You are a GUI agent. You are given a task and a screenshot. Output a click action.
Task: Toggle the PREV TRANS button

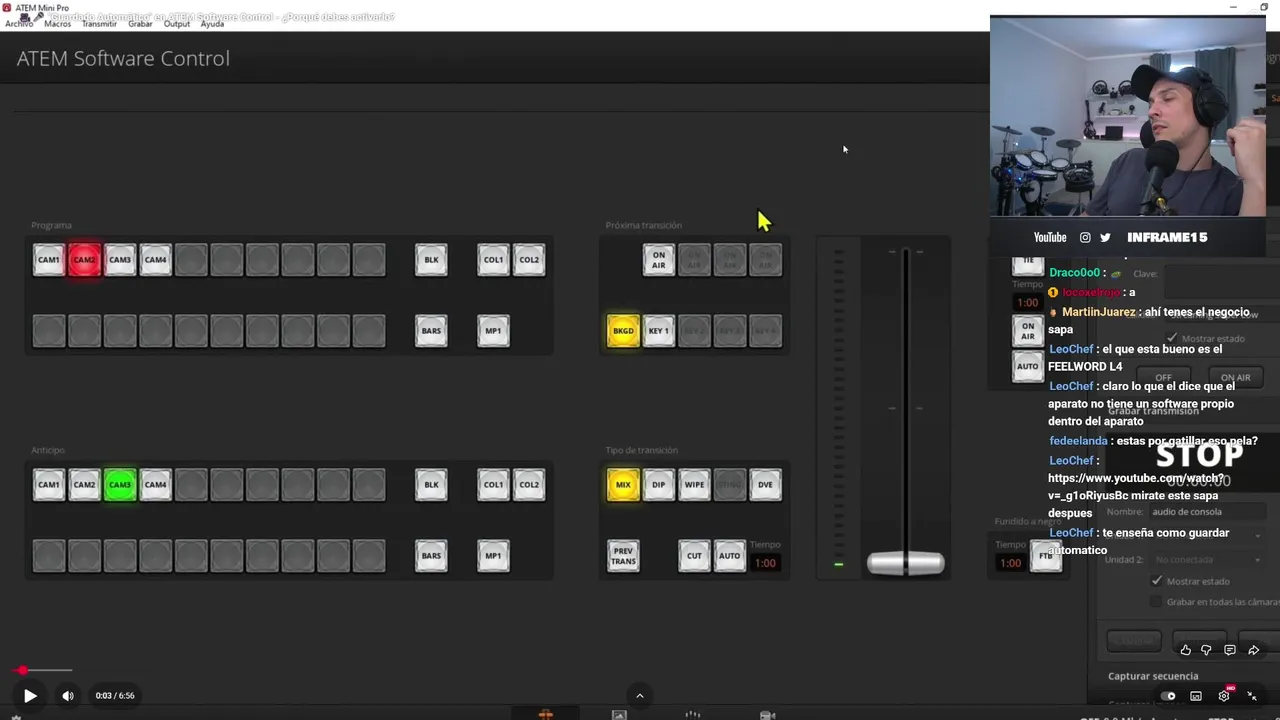click(623, 556)
